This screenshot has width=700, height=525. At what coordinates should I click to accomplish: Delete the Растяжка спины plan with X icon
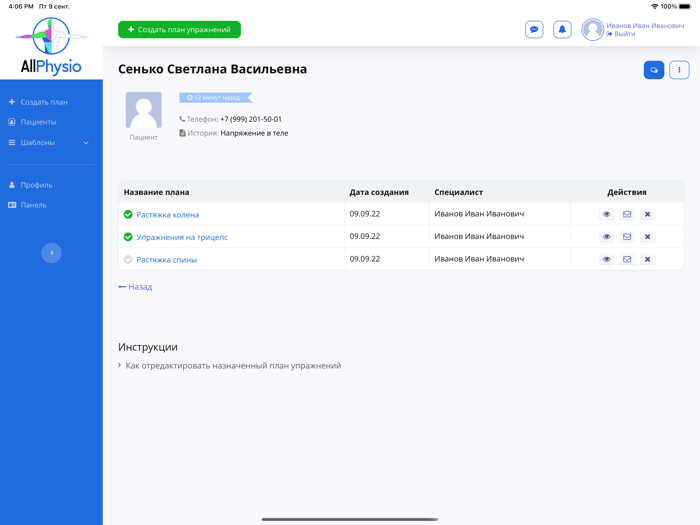pyautogui.click(x=647, y=259)
